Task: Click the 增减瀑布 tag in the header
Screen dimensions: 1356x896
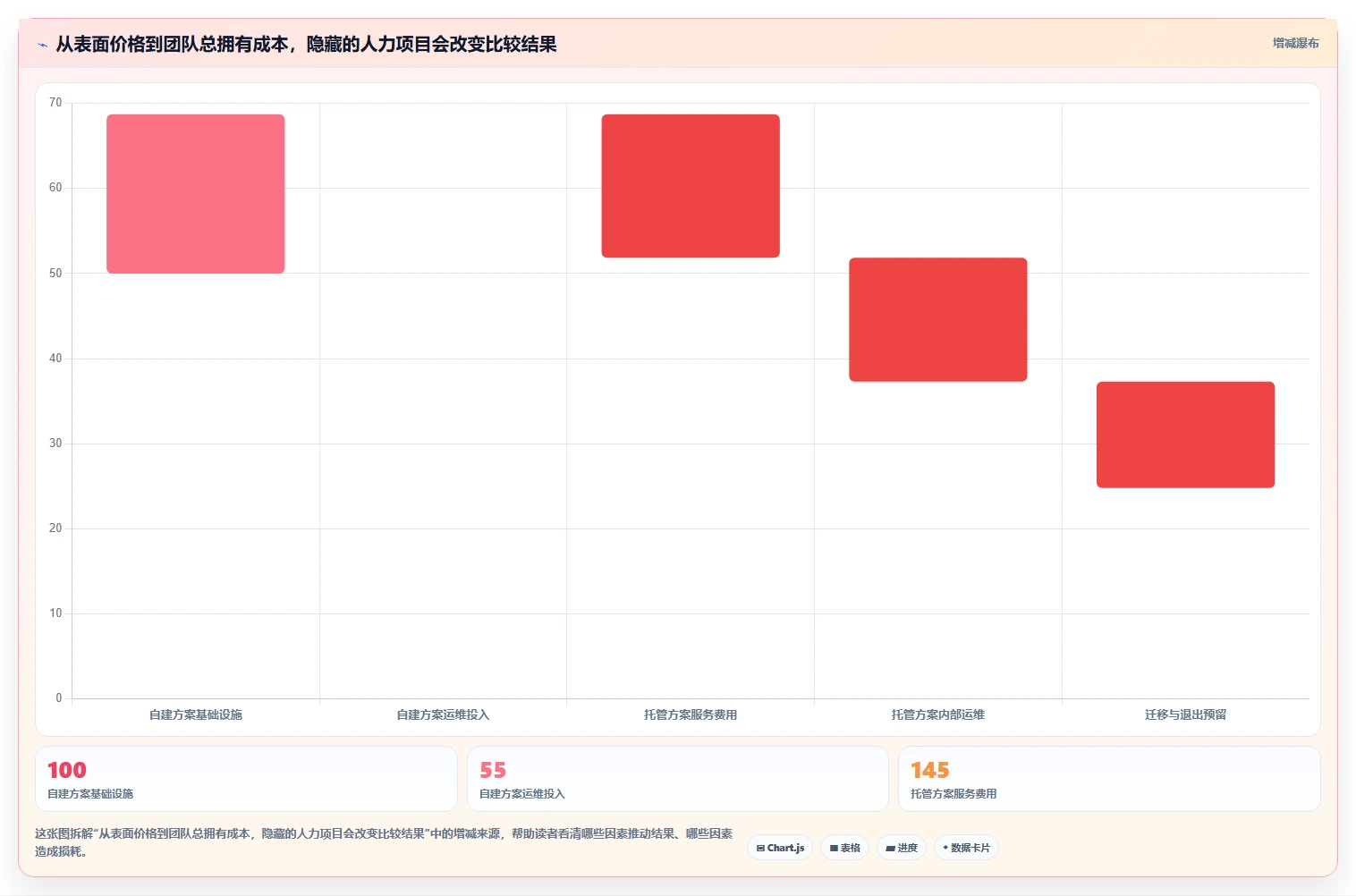Action: click(x=1295, y=43)
